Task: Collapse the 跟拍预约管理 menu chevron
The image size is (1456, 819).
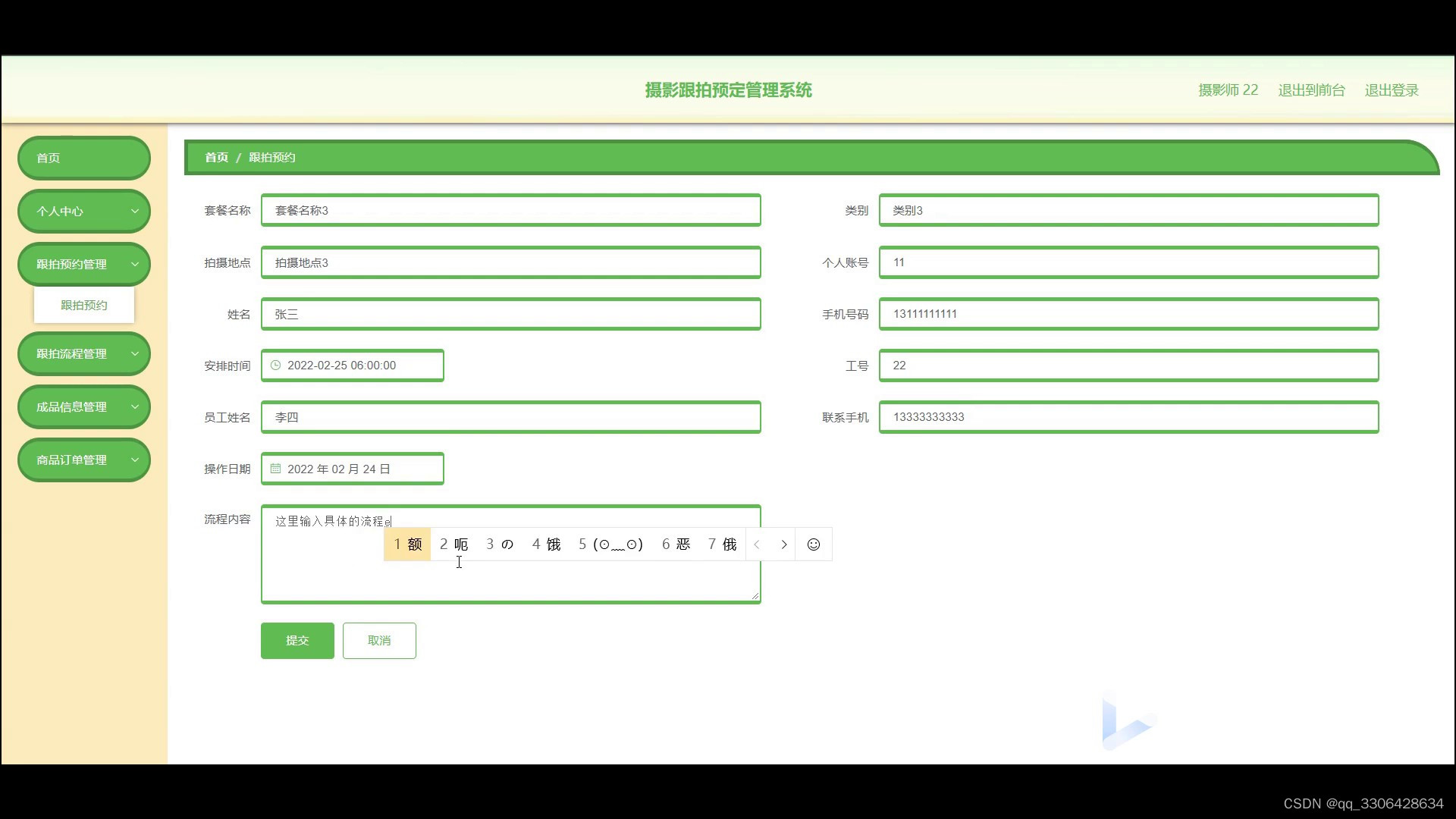Action: point(135,265)
